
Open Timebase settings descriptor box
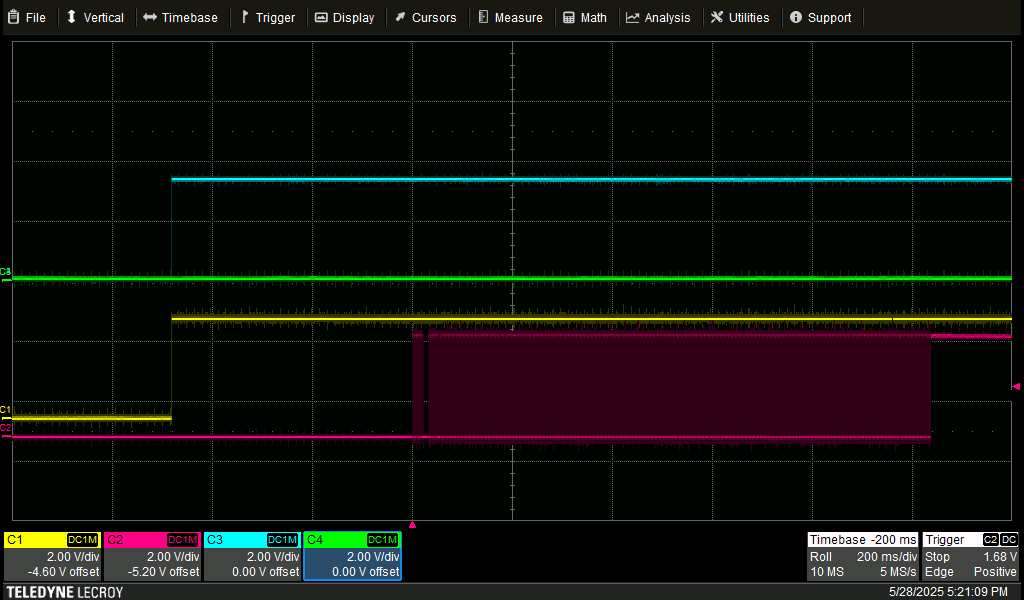863,556
